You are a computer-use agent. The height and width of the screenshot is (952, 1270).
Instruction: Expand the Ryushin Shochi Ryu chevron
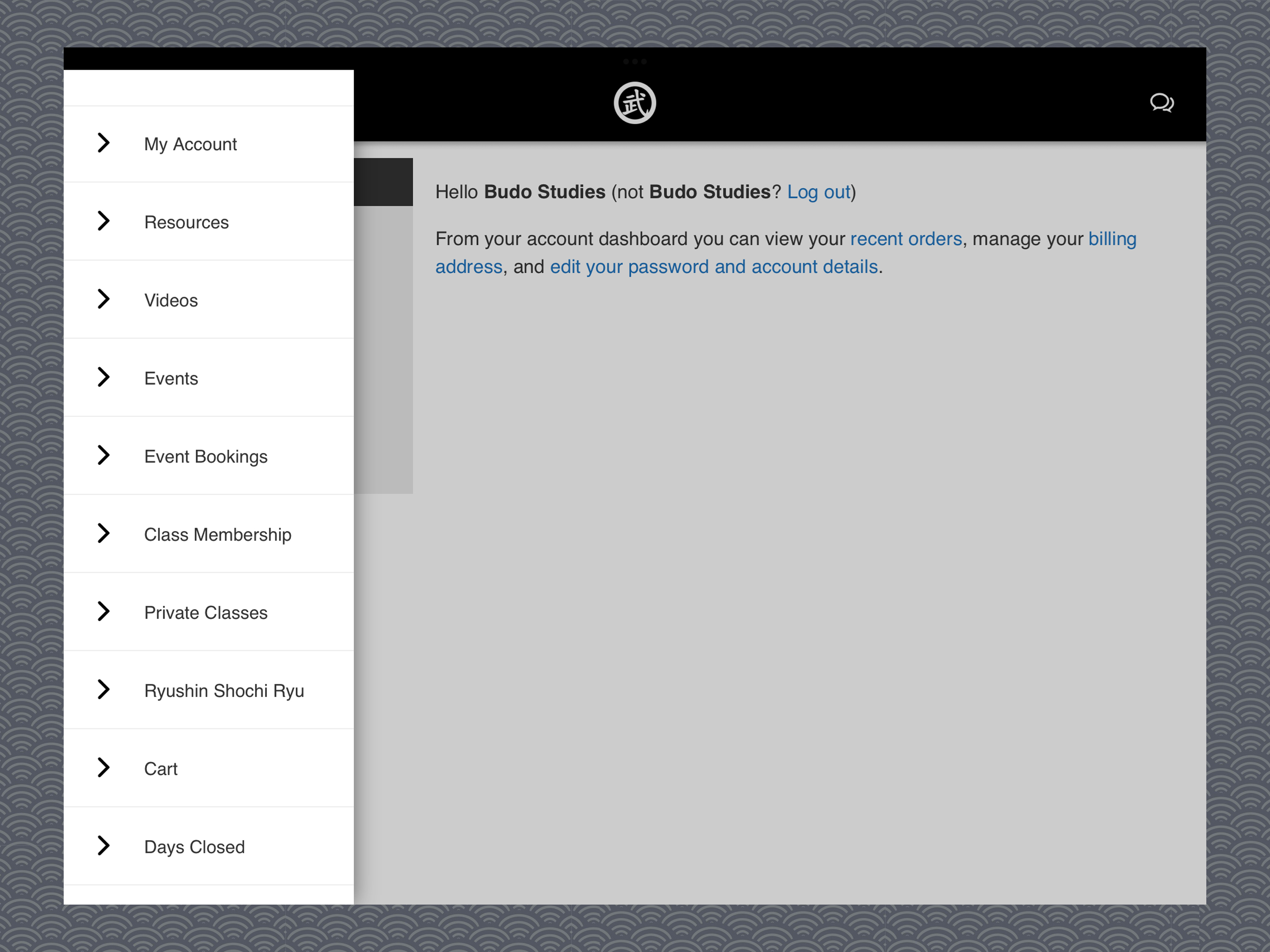(103, 690)
